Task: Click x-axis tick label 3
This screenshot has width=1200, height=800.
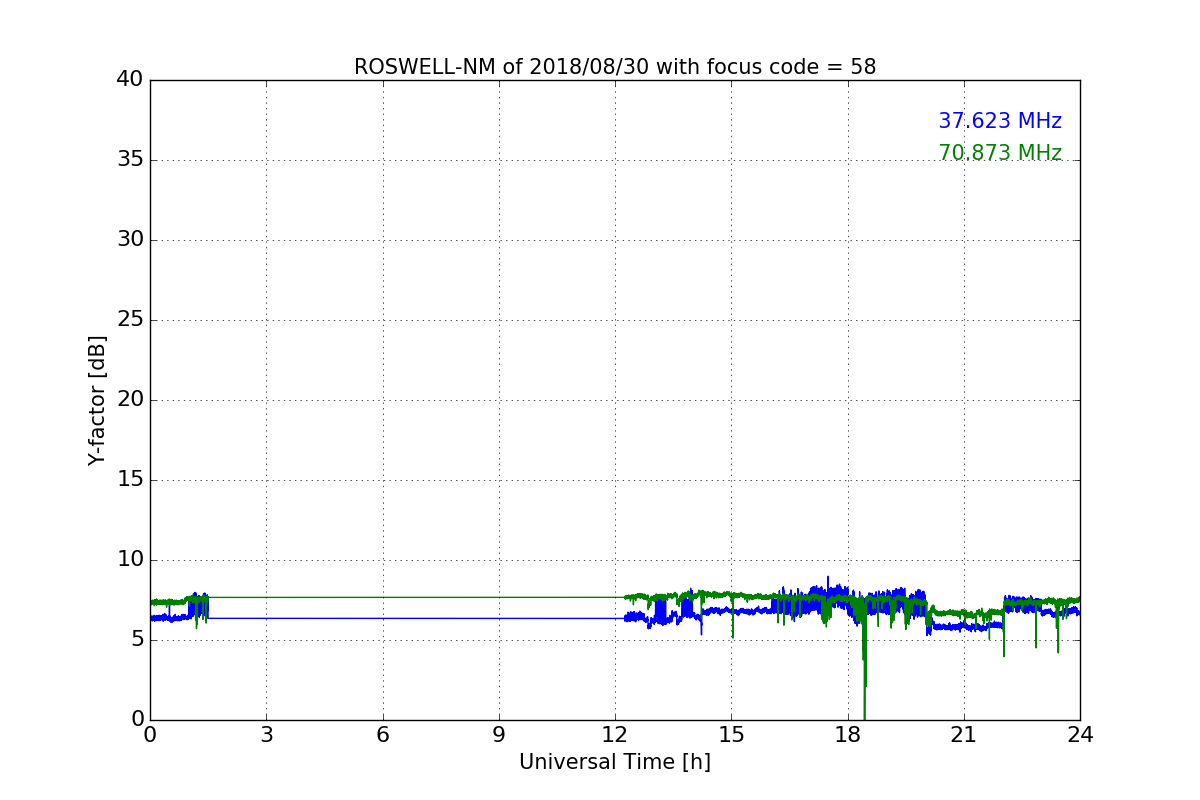Action: [266, 735]
